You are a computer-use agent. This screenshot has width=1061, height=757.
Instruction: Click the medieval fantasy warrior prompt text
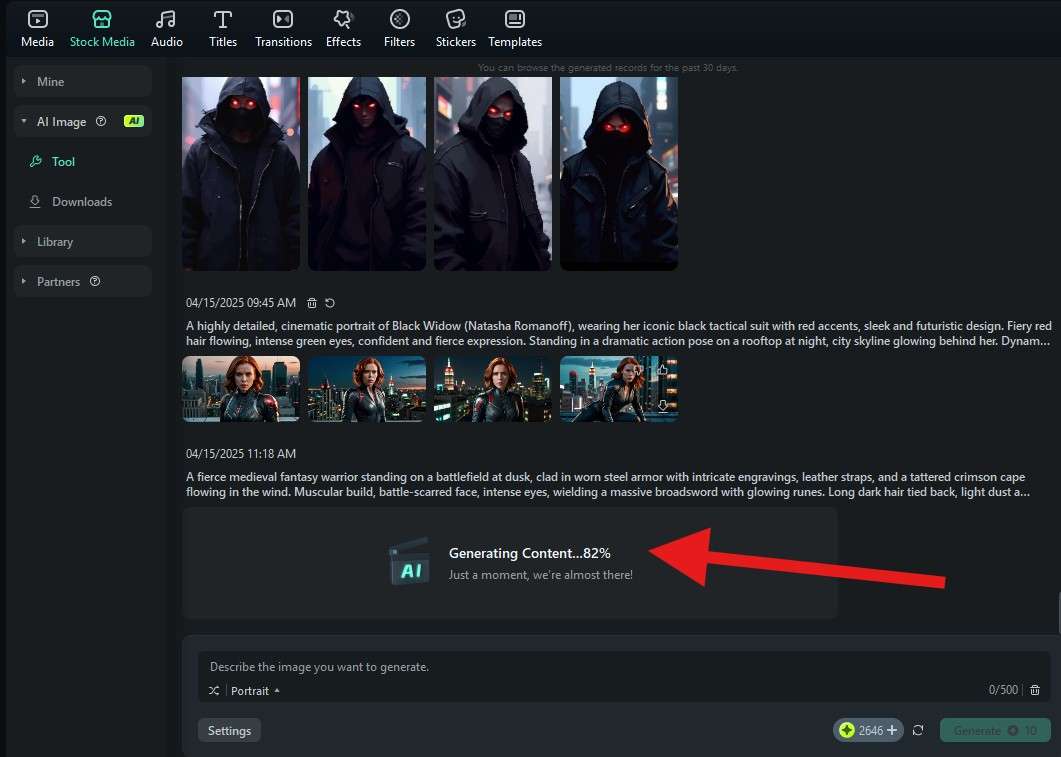pos(608,484)
